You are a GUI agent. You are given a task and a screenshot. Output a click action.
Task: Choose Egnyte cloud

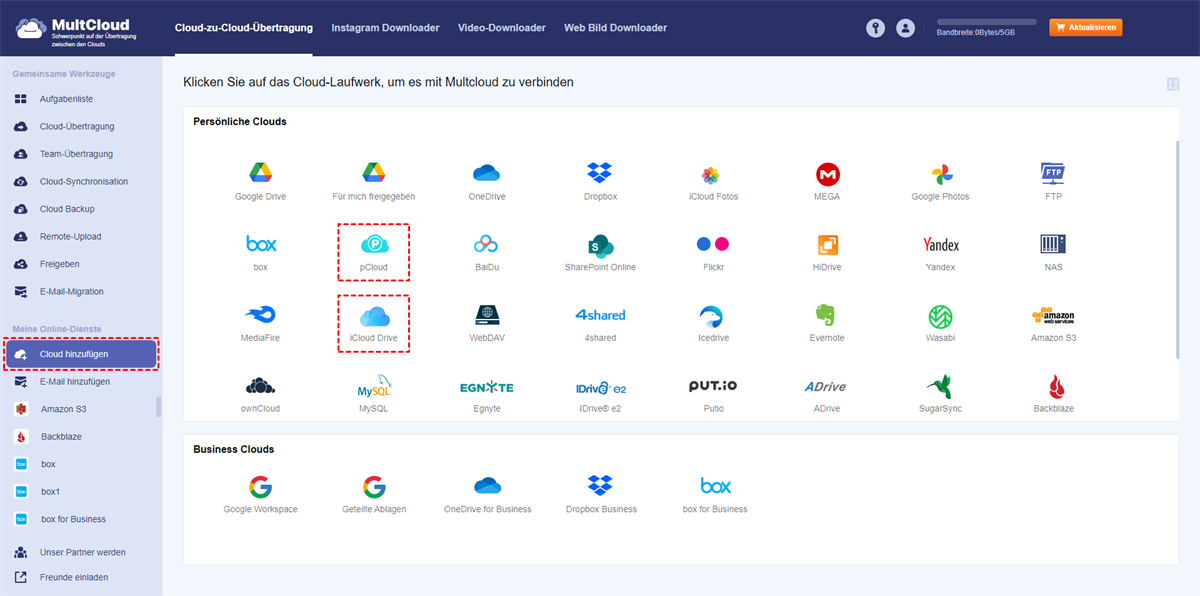487,387
